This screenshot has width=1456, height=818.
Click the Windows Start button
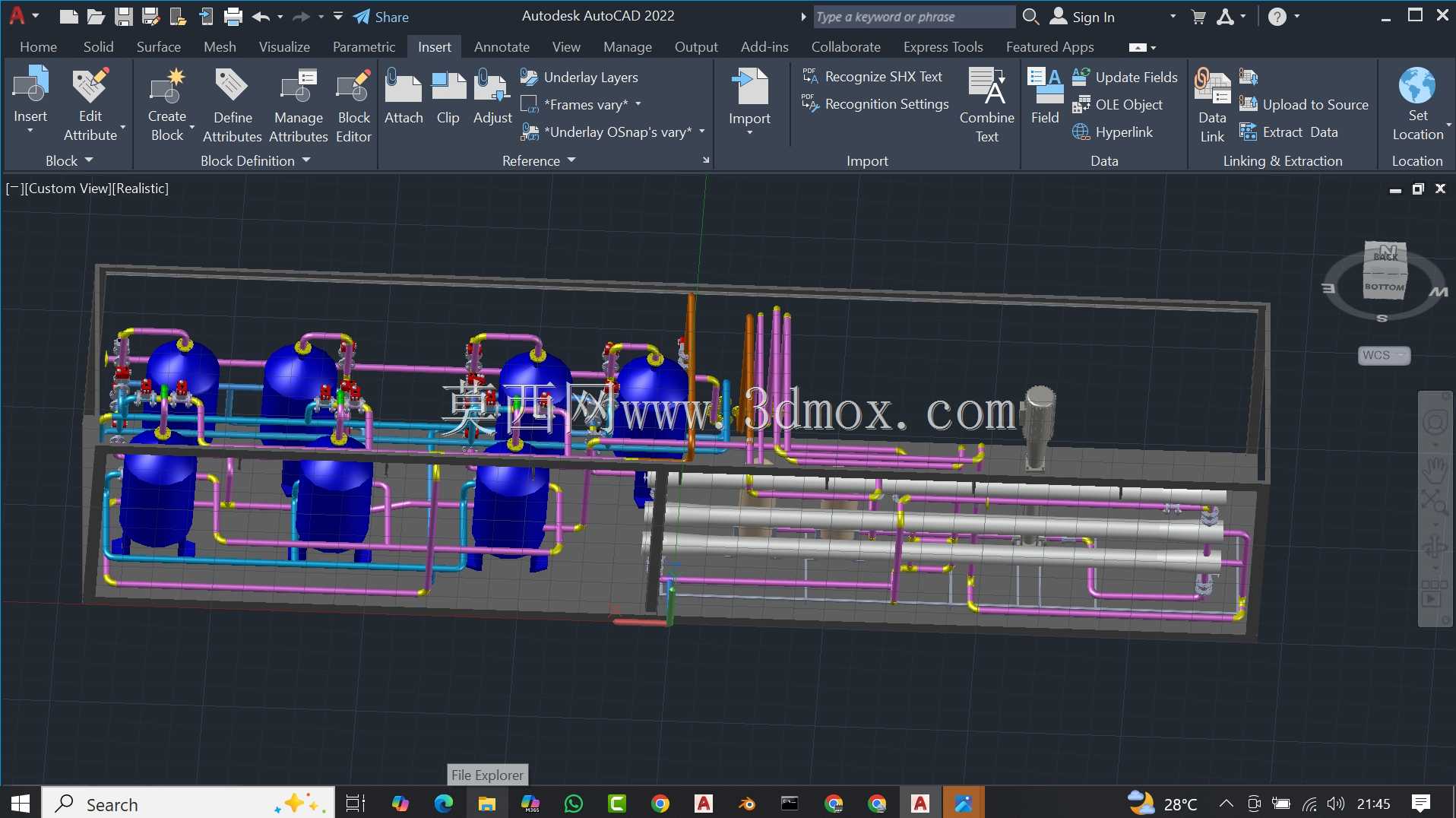pos(21,804)
